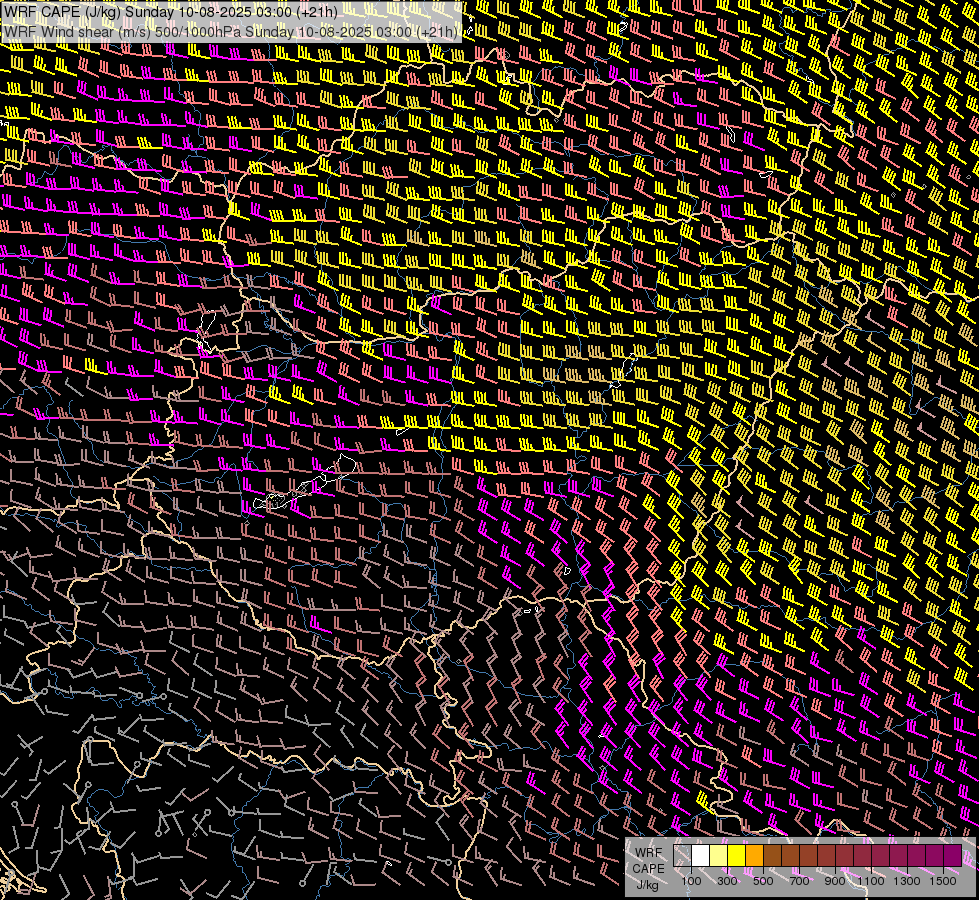Screen dimensions: 979x900
Task: Click the legend's J/kg unit label
Action: [647, 886]
